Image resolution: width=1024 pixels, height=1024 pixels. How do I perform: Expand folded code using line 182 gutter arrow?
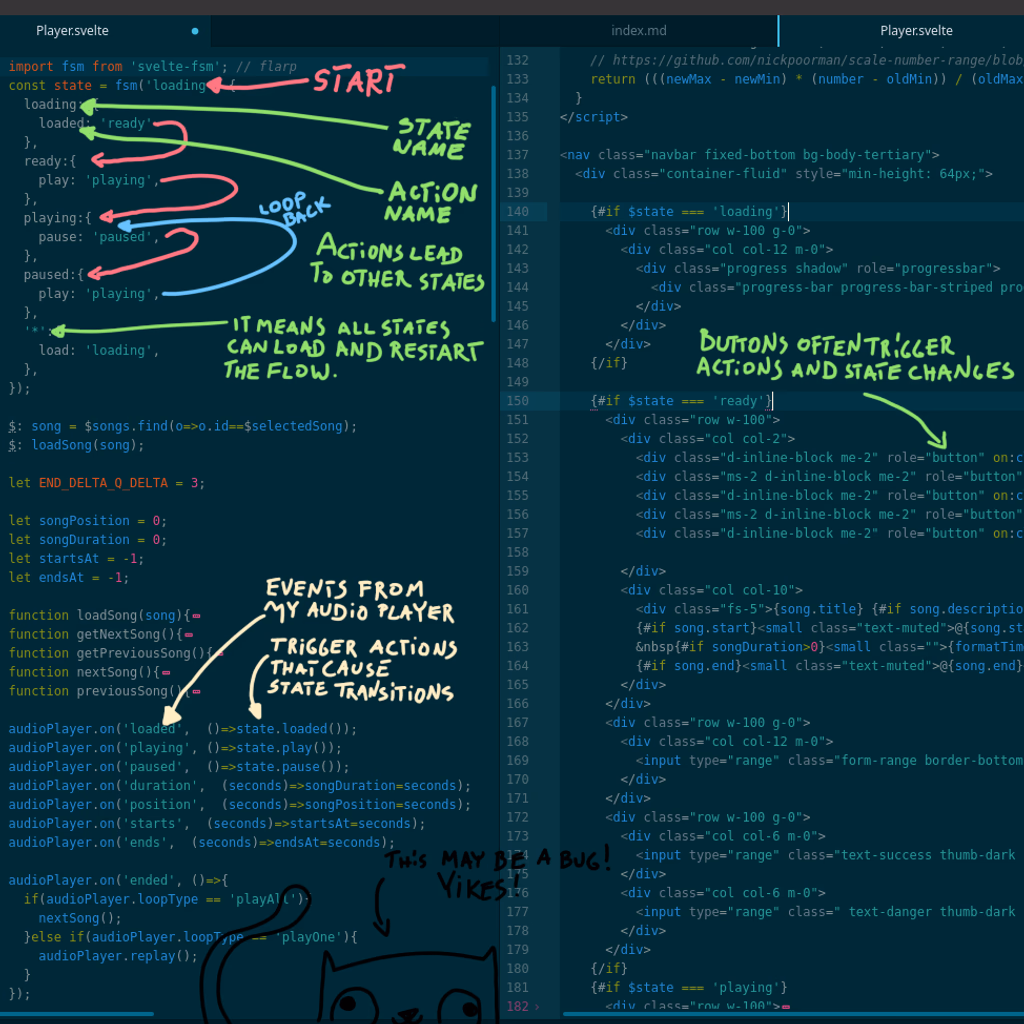click(537, 1007)
